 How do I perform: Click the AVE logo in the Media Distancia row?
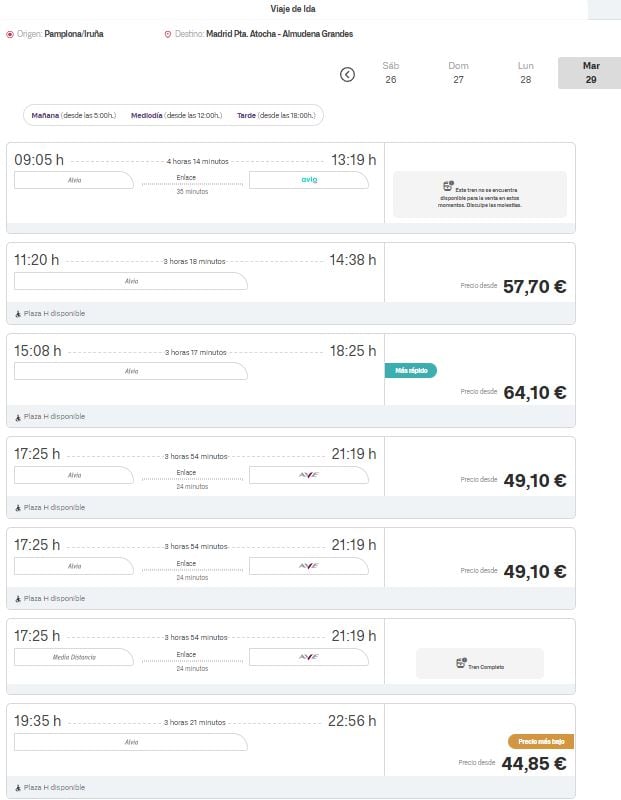pos(309,657)
